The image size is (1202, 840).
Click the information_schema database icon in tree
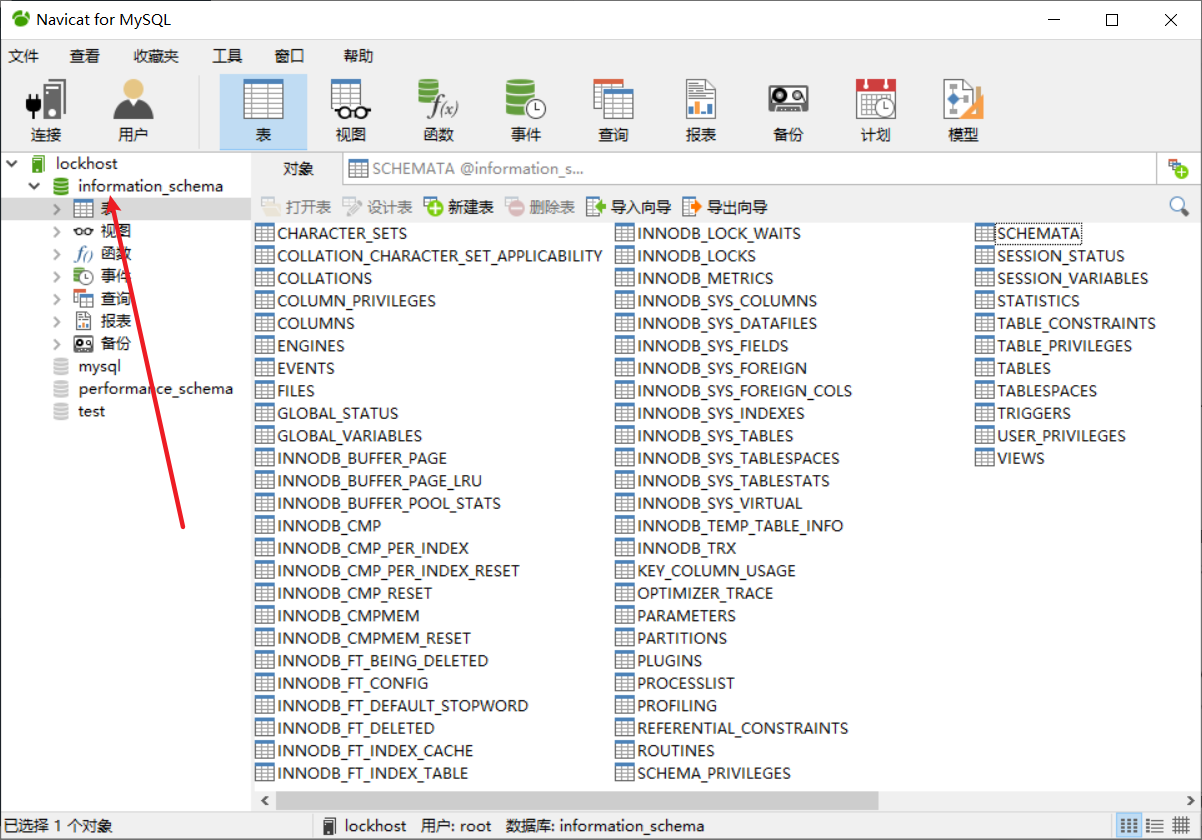[61, 186]
